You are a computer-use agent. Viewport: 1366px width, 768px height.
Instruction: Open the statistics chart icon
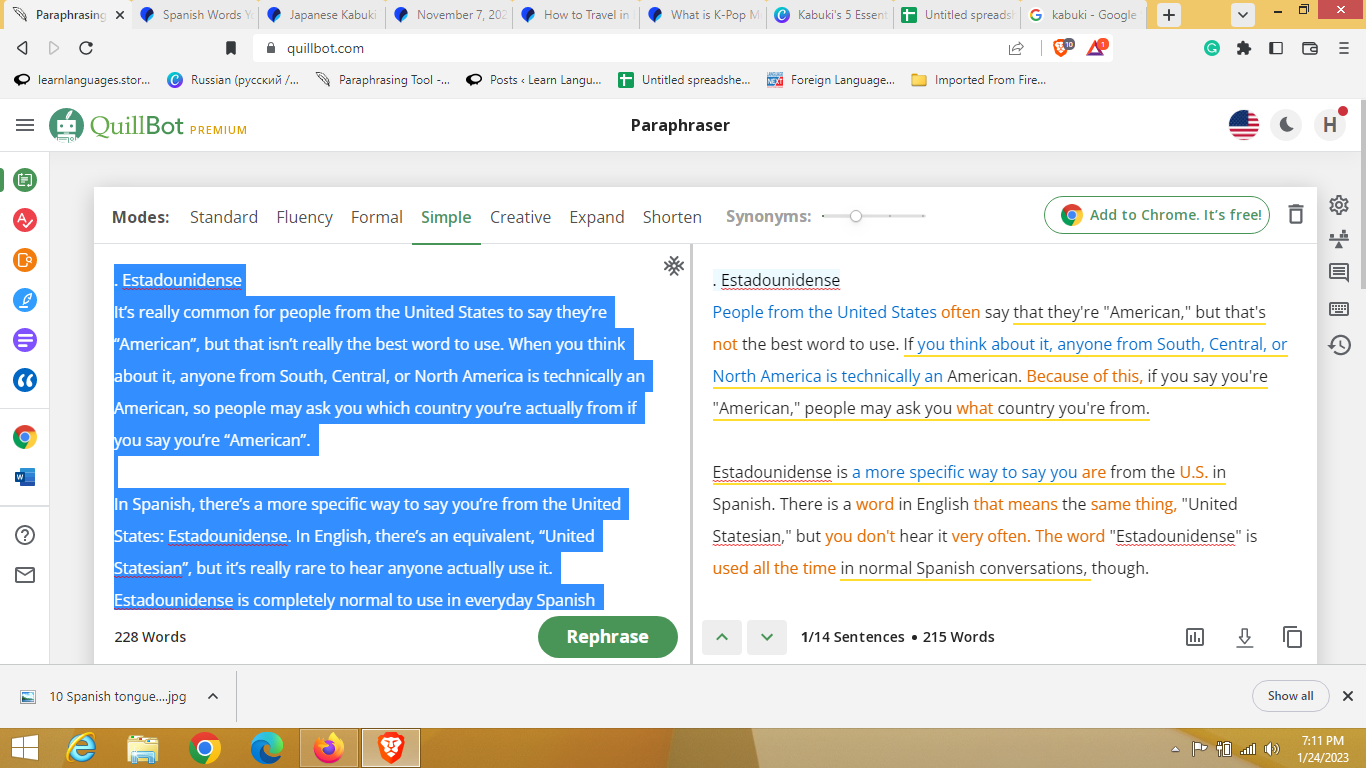1195,637
